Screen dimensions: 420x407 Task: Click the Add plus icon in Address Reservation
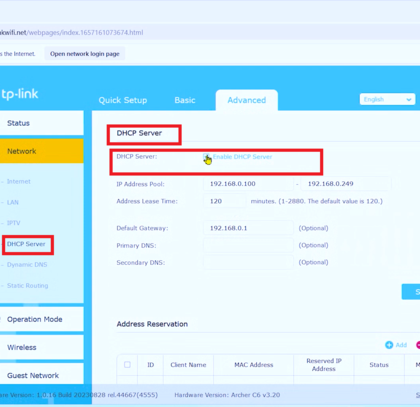tap(389, 345)
